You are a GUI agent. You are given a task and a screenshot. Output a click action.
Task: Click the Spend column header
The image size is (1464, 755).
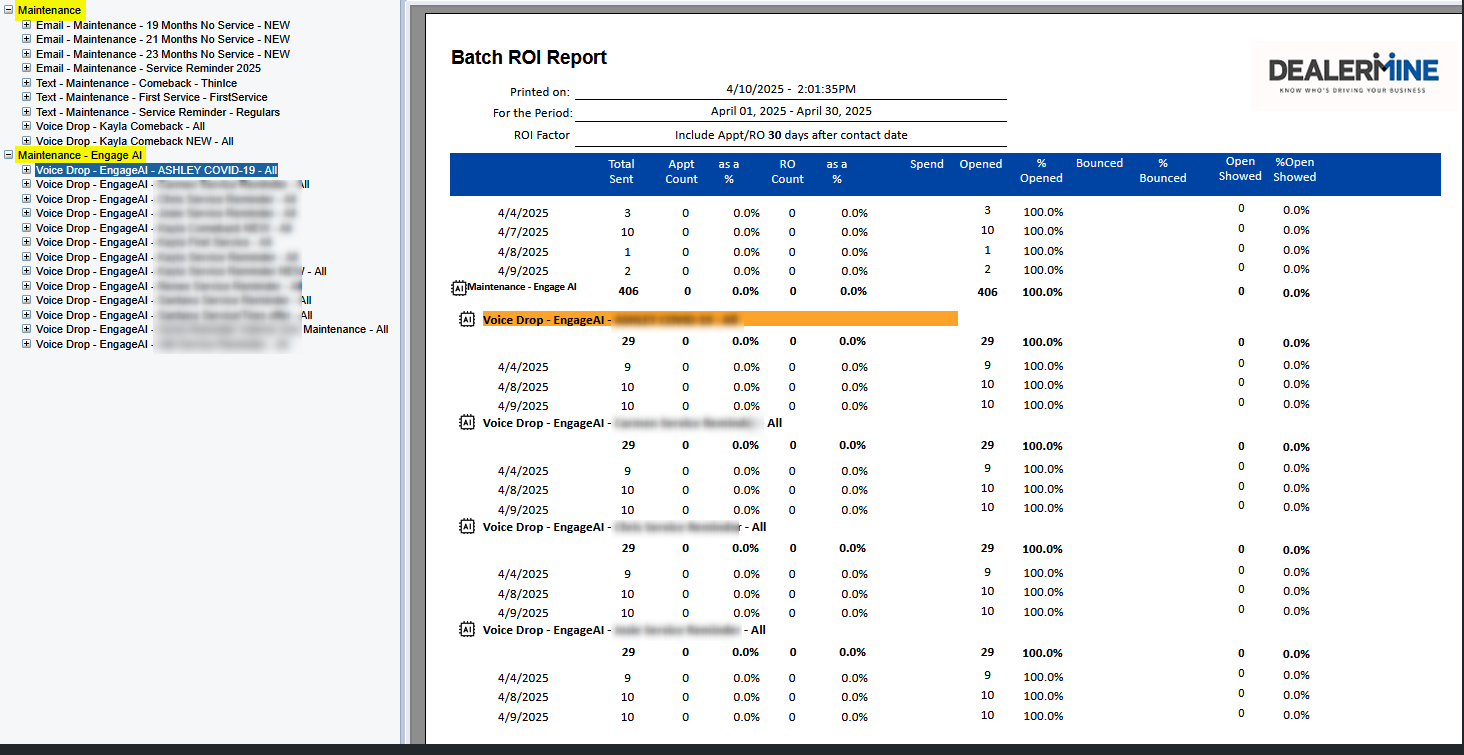927,164
